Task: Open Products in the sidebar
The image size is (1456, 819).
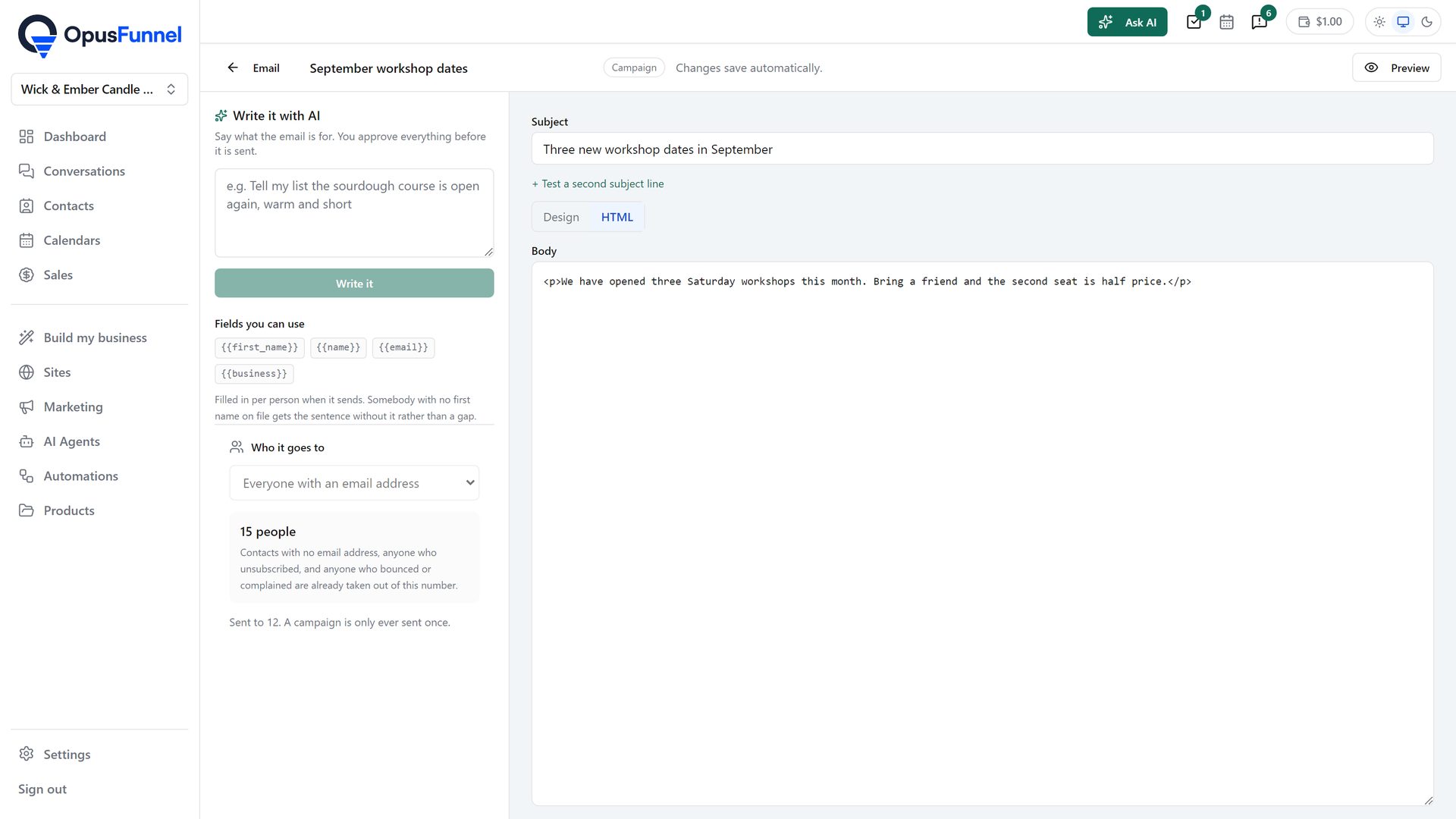Action: pos(99,510)
